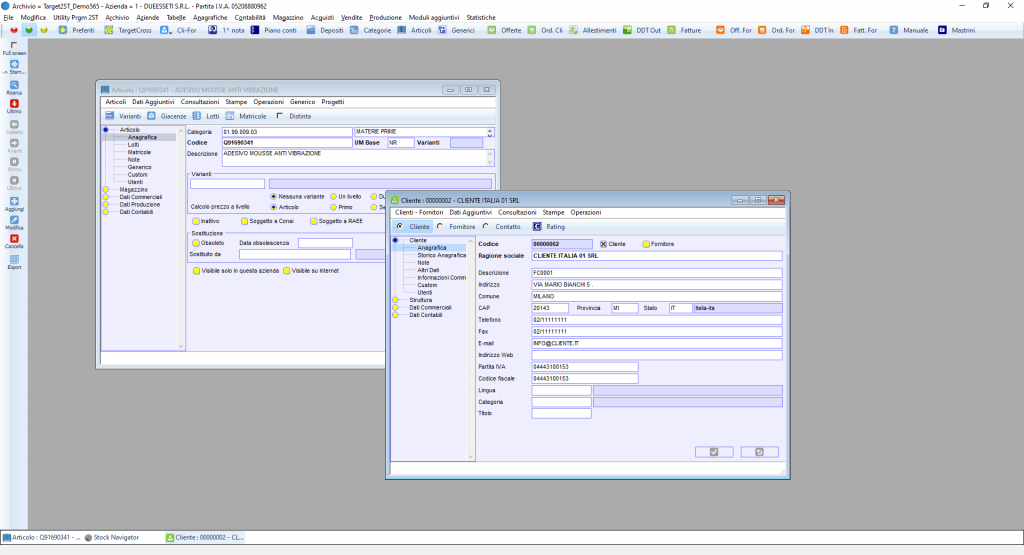Open Offerte in the toolbar
The image size is (1024, 555).
504,30
